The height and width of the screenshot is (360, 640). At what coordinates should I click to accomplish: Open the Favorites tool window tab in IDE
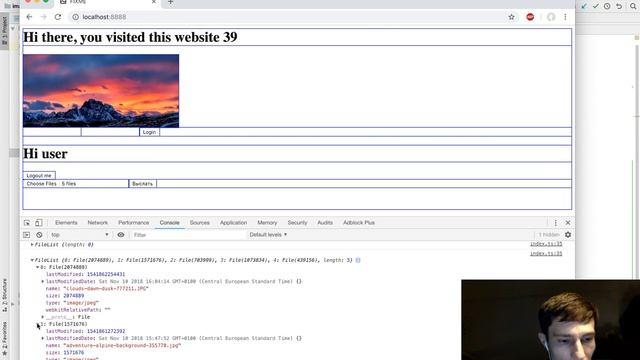4,338
